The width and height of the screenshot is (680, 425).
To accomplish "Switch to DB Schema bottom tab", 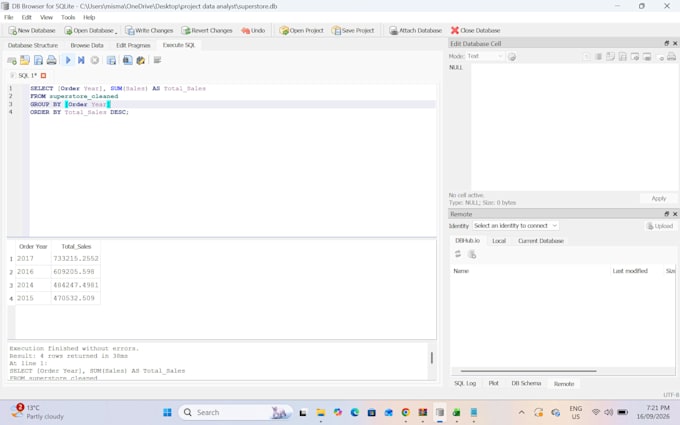I will (x=526, y=383).
